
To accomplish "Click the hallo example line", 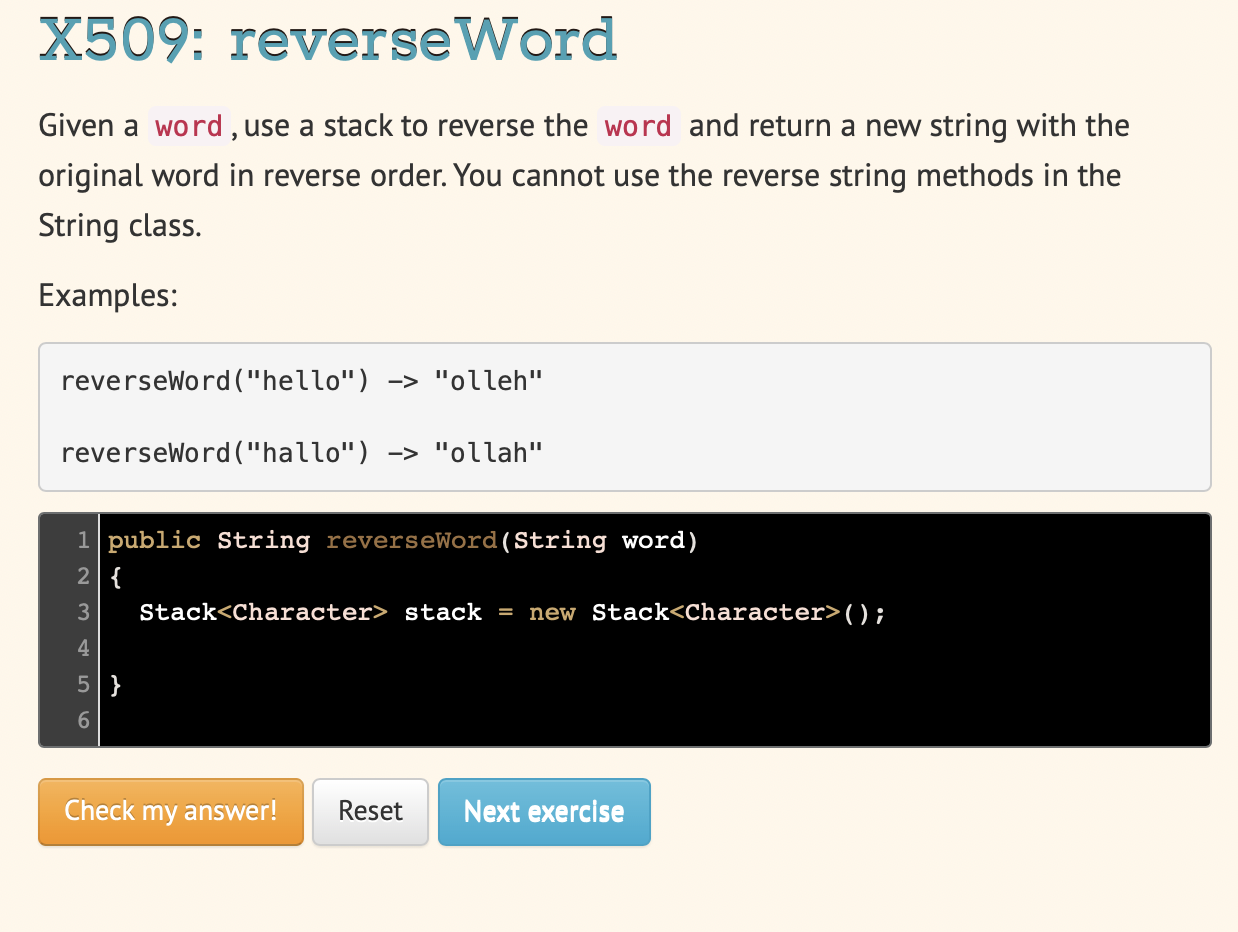I will click(x=300, y=452).
